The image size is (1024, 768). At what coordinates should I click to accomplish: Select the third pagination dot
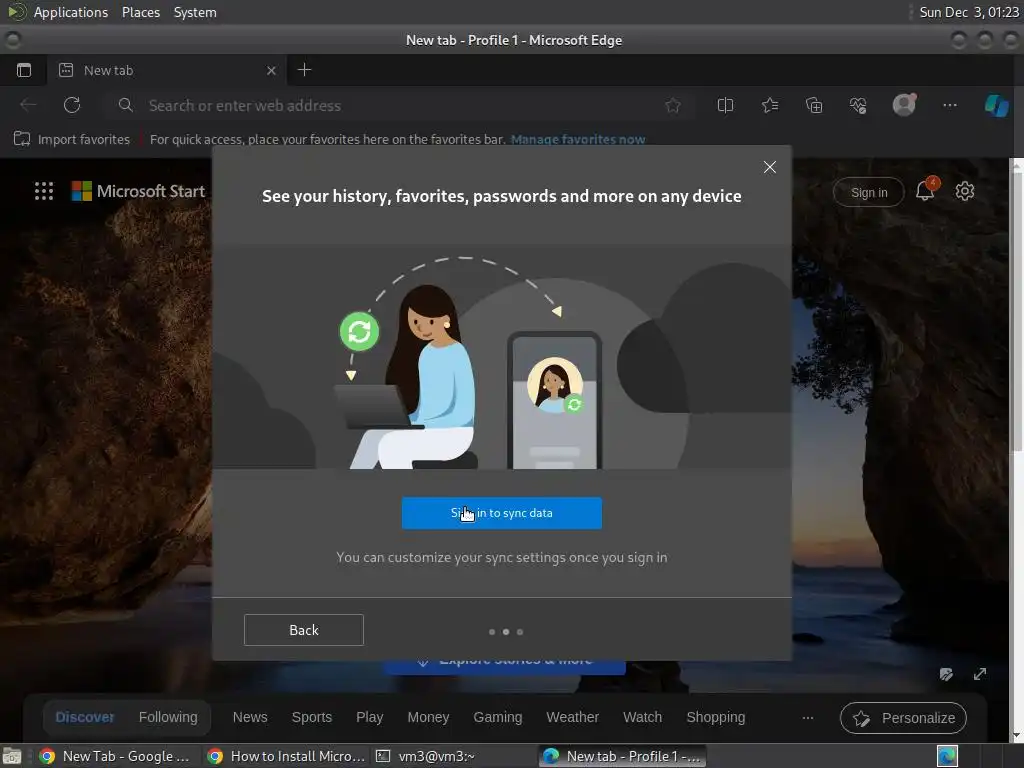[x=520, y=632]
